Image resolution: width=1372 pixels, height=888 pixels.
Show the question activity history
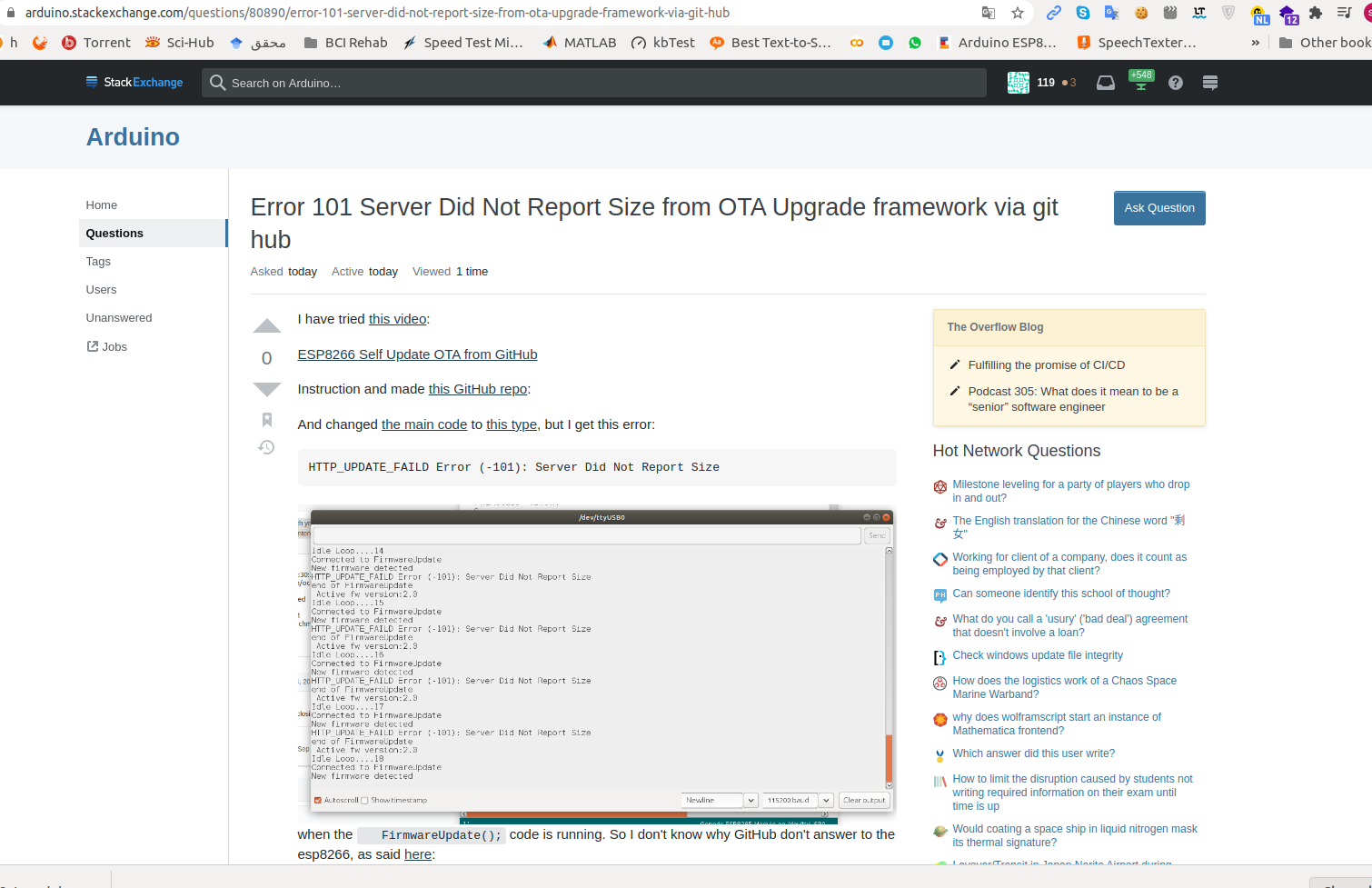(x=266, y=447)
